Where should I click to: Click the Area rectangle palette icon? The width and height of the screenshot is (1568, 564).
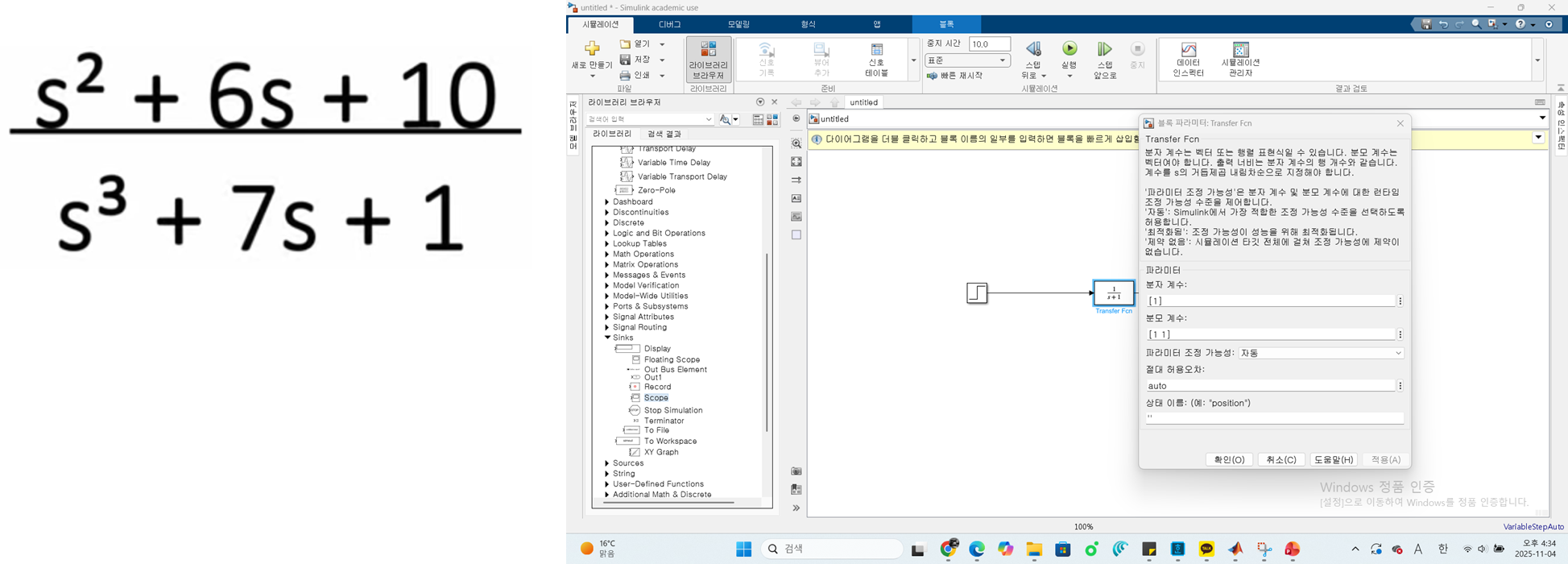tap(796, 235)
